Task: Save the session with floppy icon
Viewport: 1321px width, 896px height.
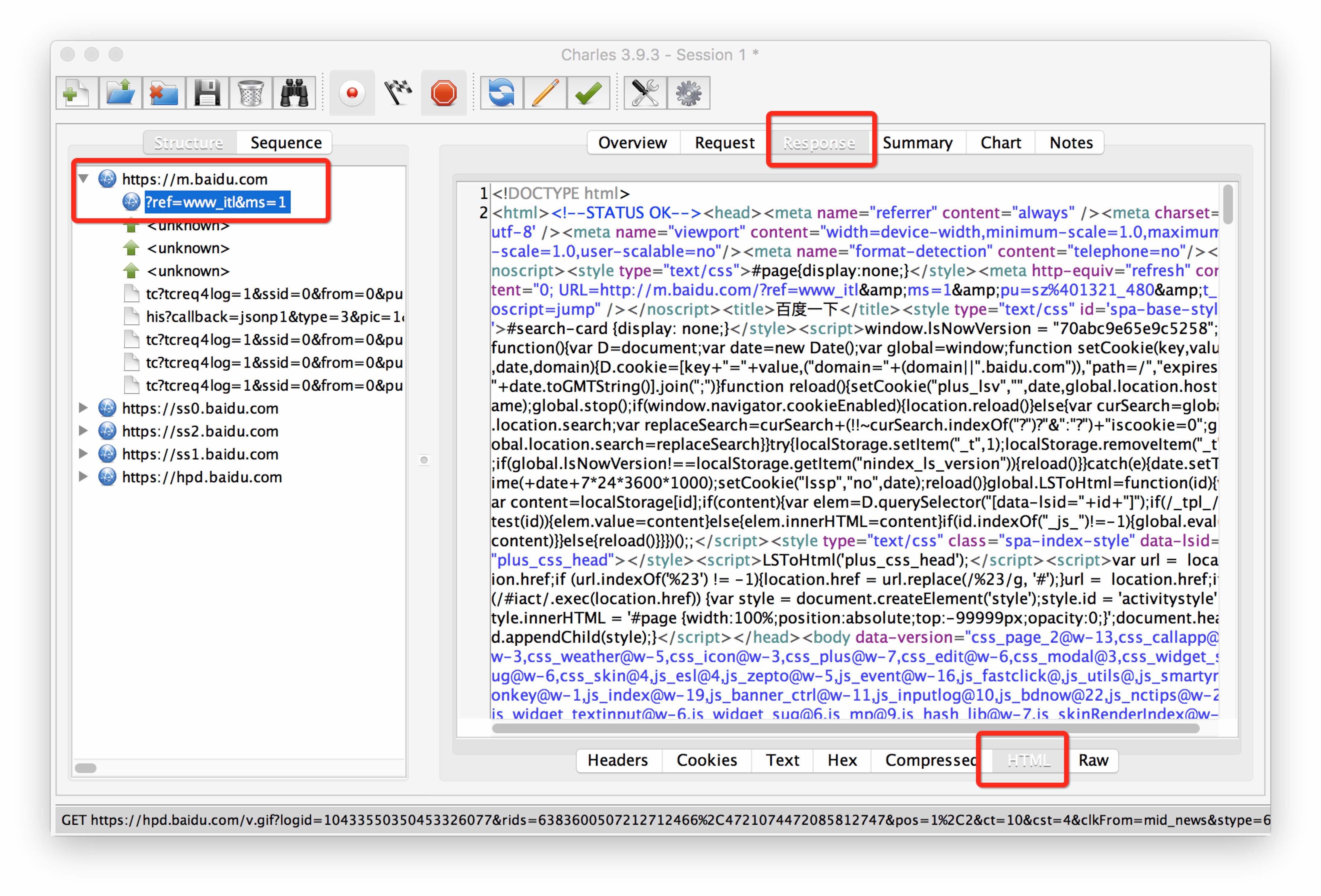Action: click(207, 93)
